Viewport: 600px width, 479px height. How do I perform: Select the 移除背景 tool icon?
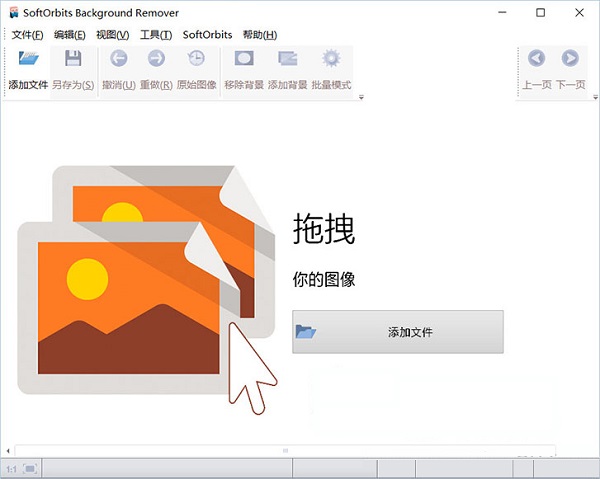(x=244, y=58)
